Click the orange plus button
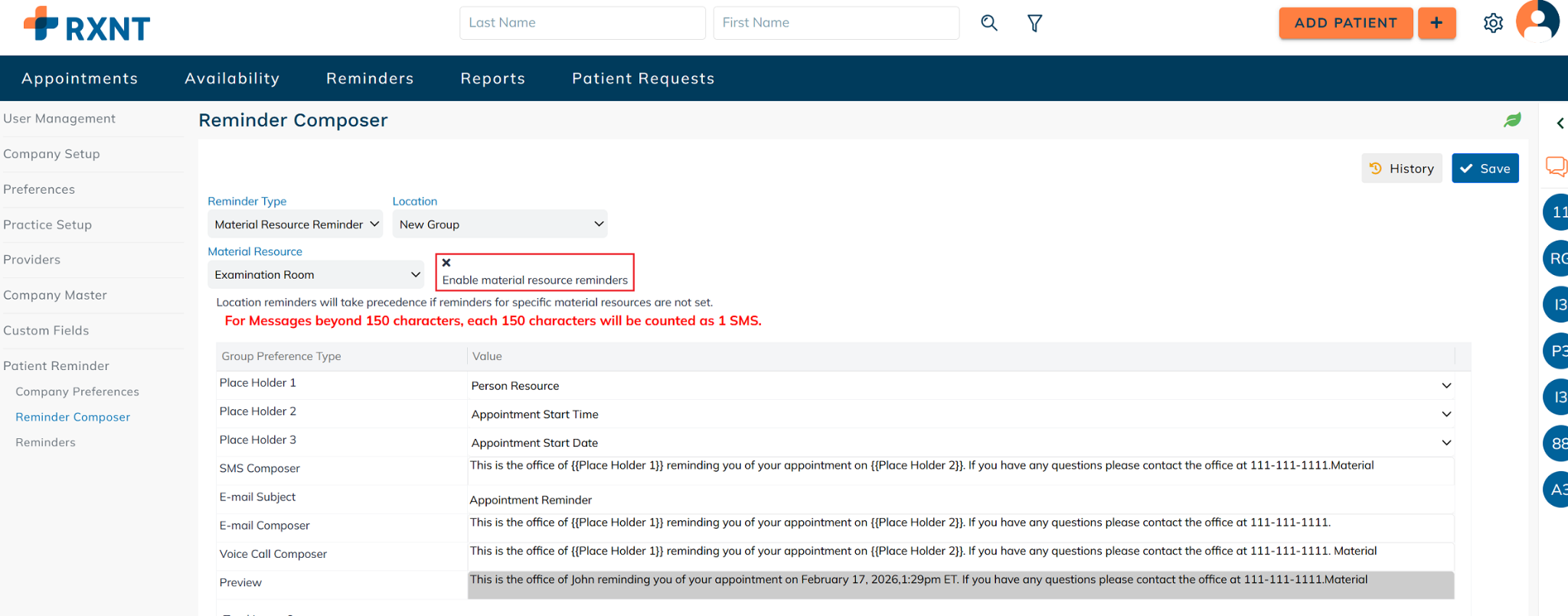Screen dimensions: 1568x616 coord(1436,23)
